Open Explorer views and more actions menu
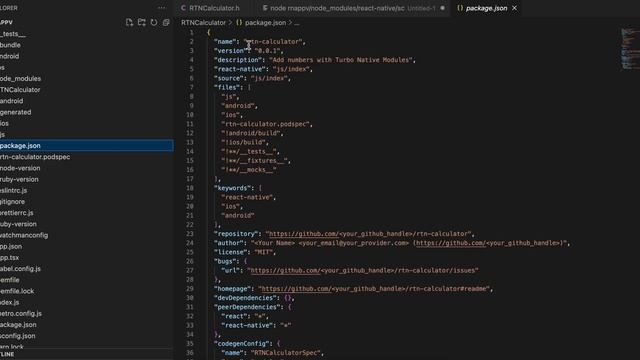Screen dimensions: 640x360 [x=162, y=8]
